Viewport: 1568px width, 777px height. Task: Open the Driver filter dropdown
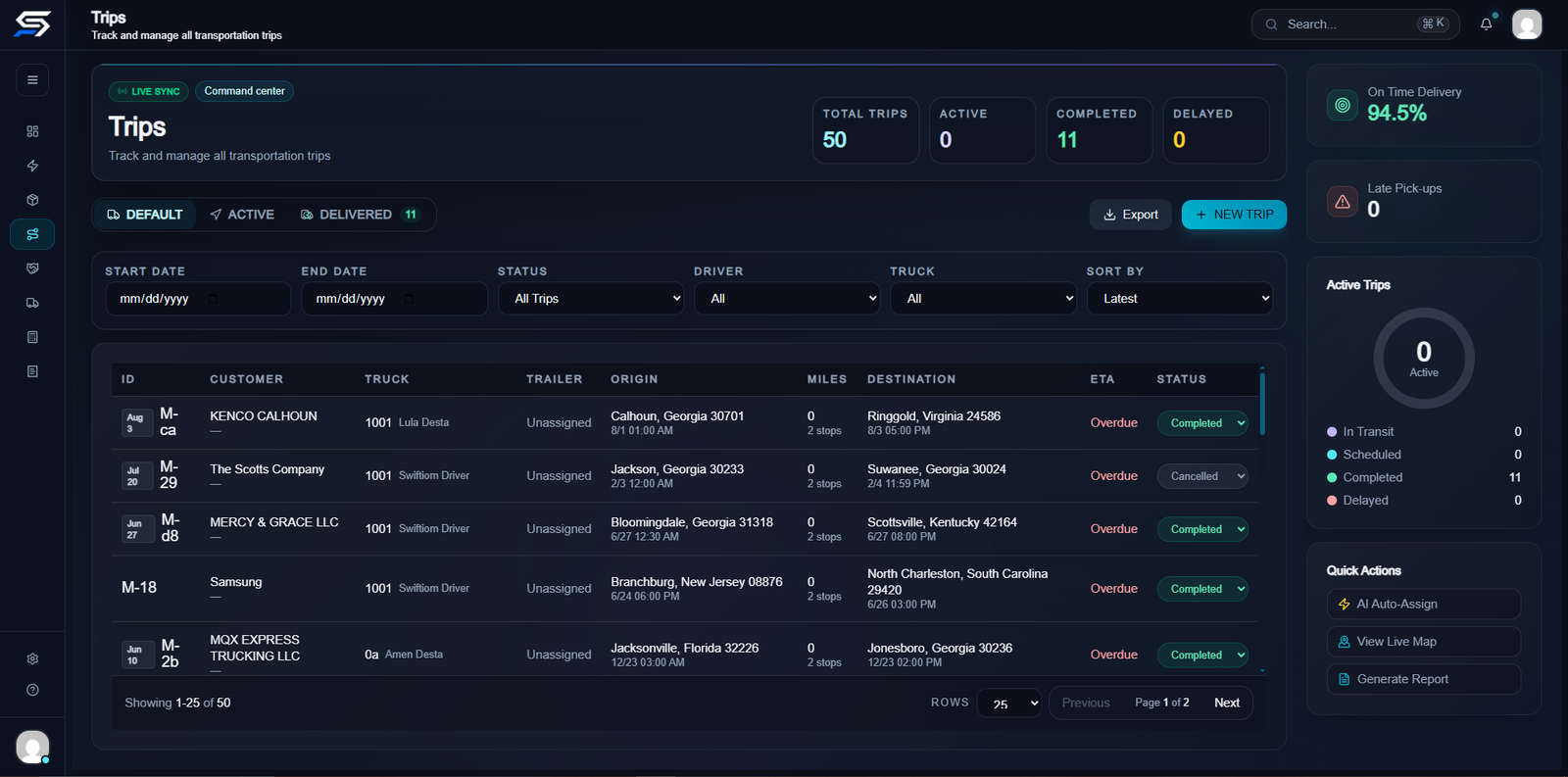788,299
